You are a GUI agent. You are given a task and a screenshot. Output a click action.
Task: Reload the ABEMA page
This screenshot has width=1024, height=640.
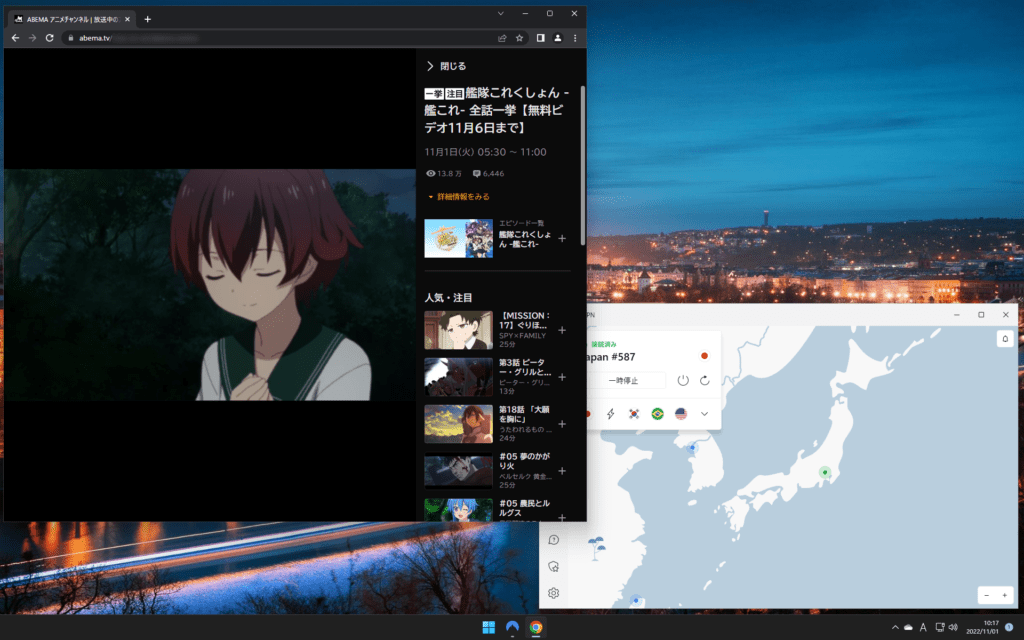50,38
